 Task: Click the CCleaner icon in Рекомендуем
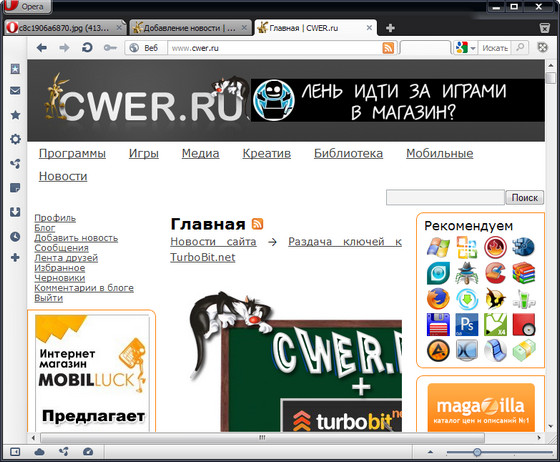click(495, 273)
